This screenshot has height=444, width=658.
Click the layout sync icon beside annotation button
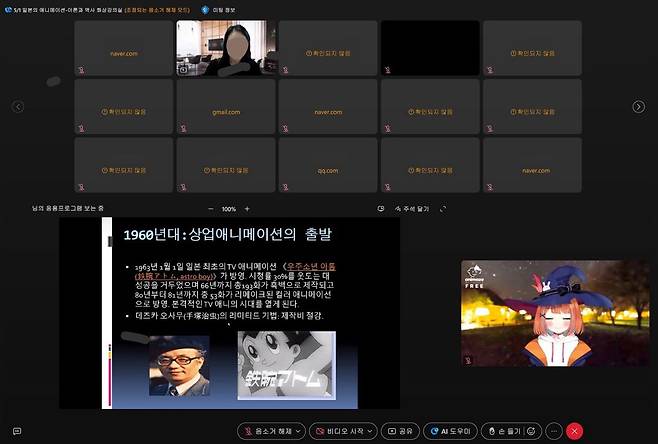coord(381,209)
